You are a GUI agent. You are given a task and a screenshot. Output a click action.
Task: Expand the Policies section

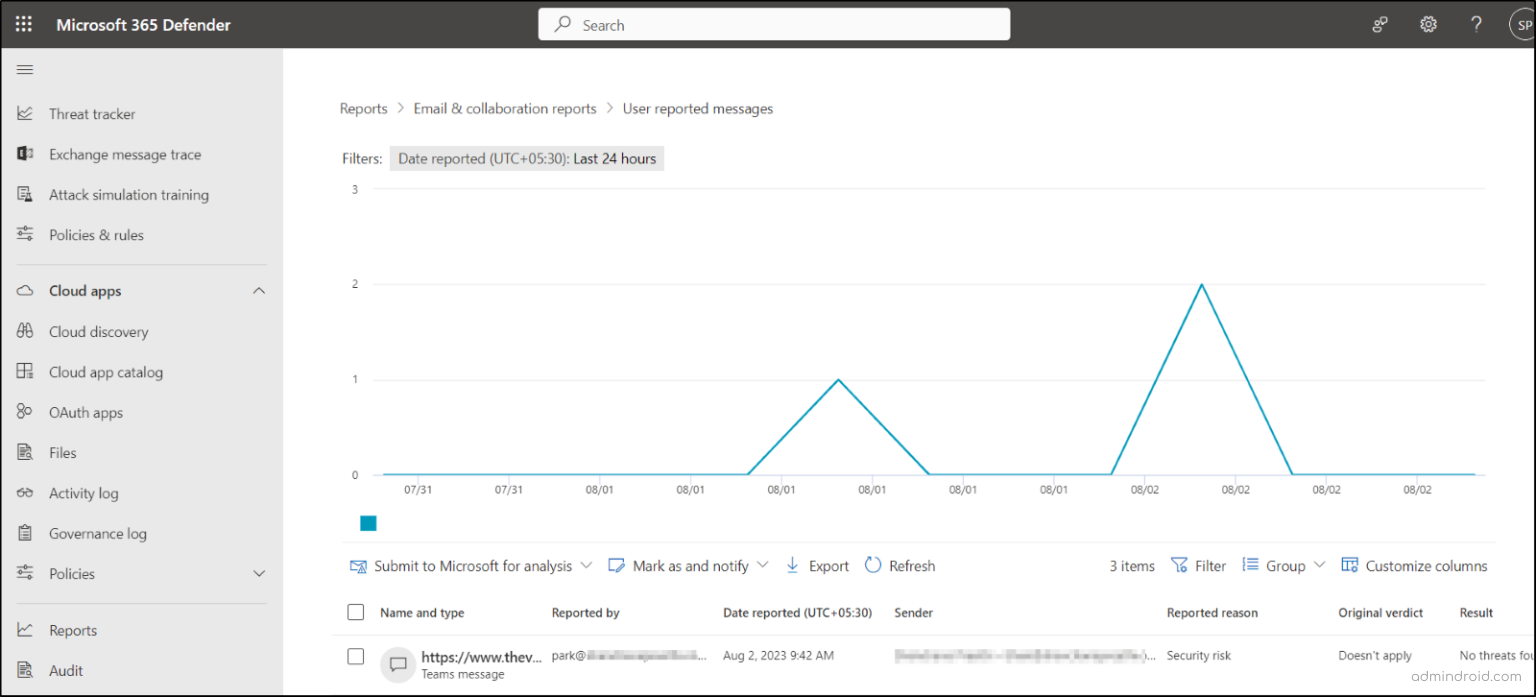pyautogui.click(x=259, y=573)
